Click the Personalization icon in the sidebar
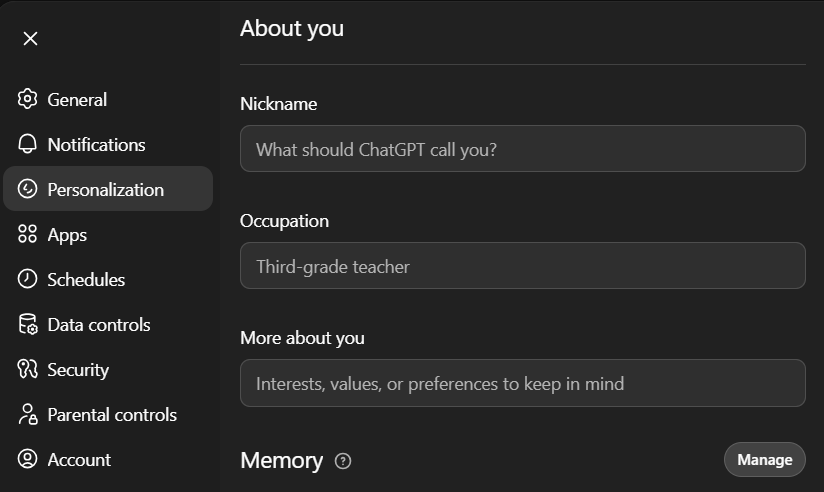This screenshot has width=824, height=492. [28, 189]
